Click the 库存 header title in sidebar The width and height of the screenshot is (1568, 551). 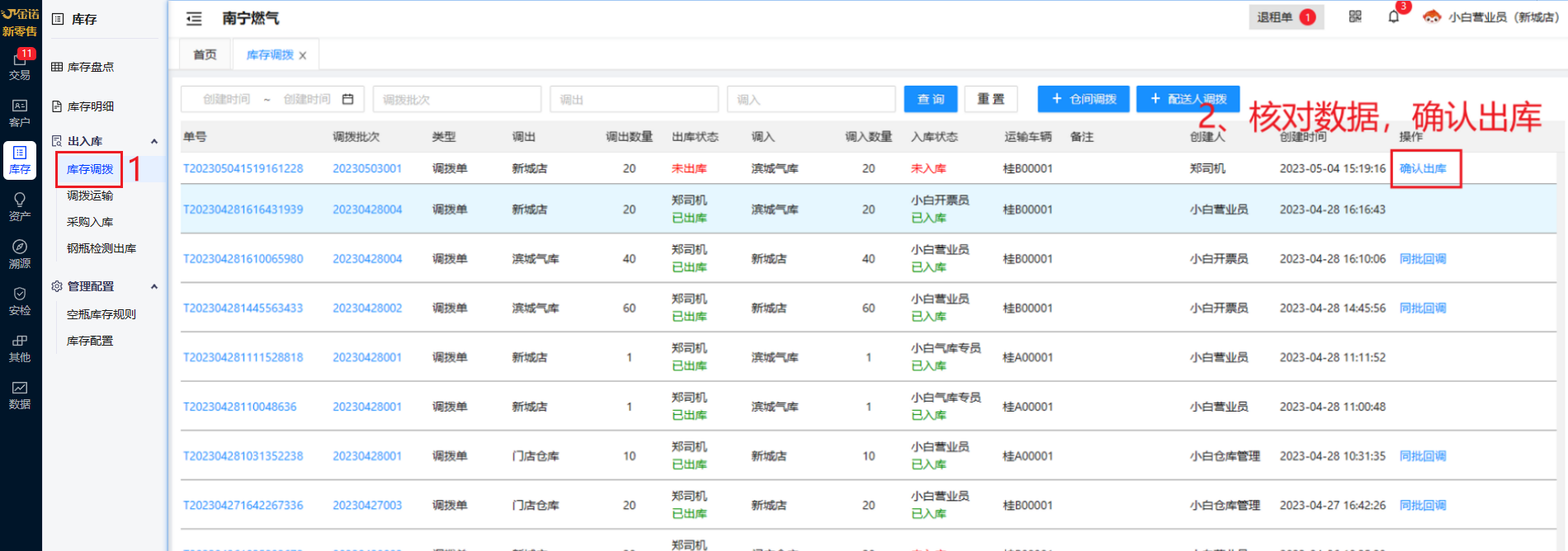pos(84,19)
